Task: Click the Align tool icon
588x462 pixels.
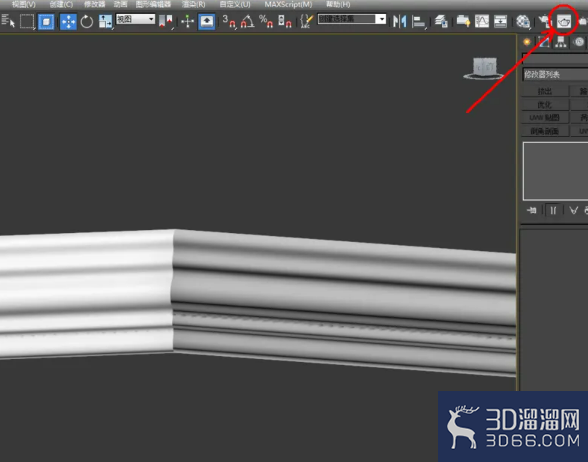Action: (418, 21)
